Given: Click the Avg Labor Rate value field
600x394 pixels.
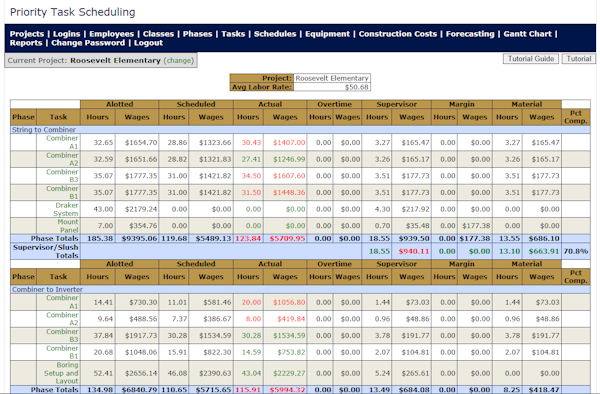Looking at the screenshot, I should pos(332,87).
